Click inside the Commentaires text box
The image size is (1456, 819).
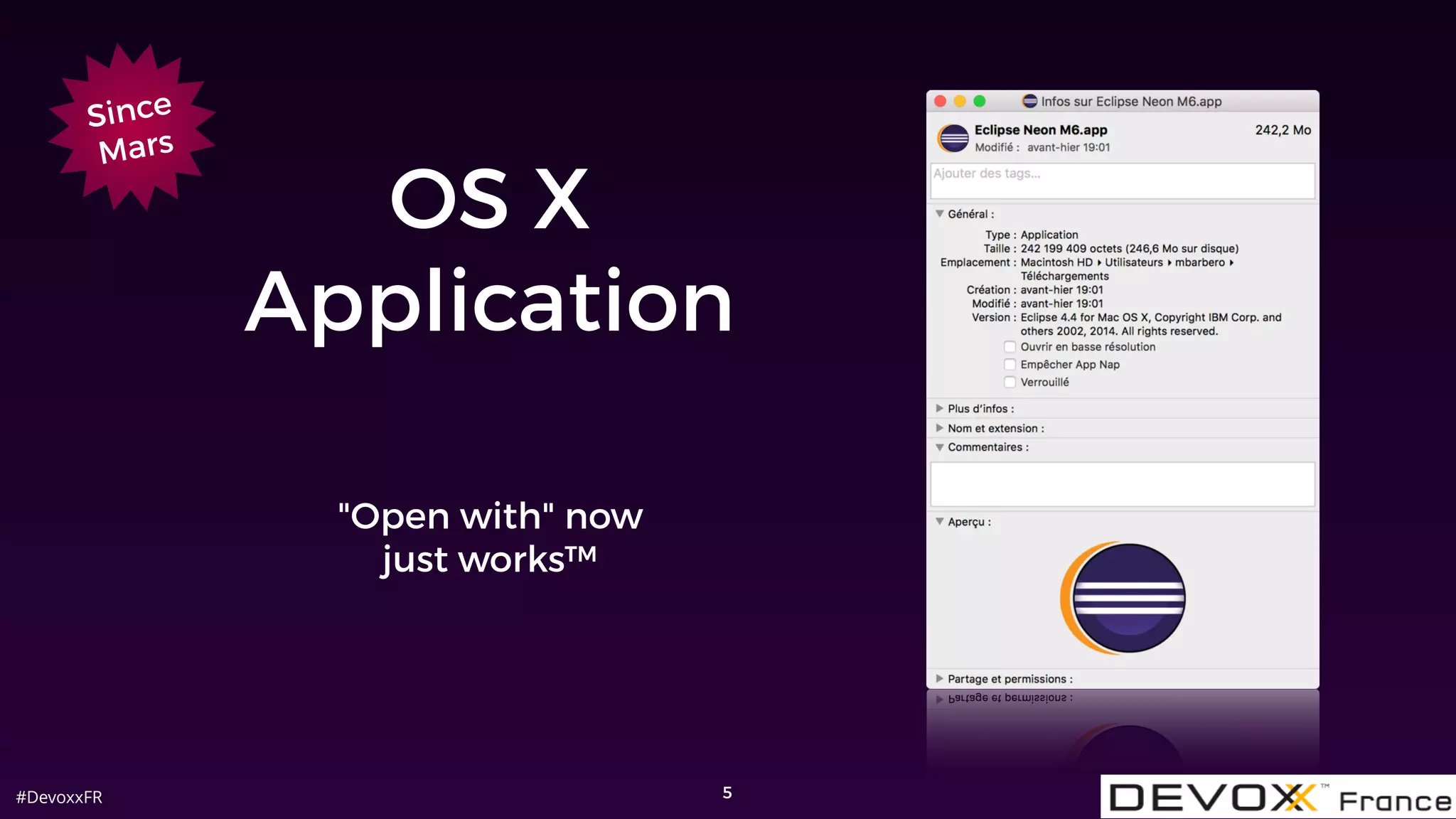pyautogui.click(x=1123, y=485)
